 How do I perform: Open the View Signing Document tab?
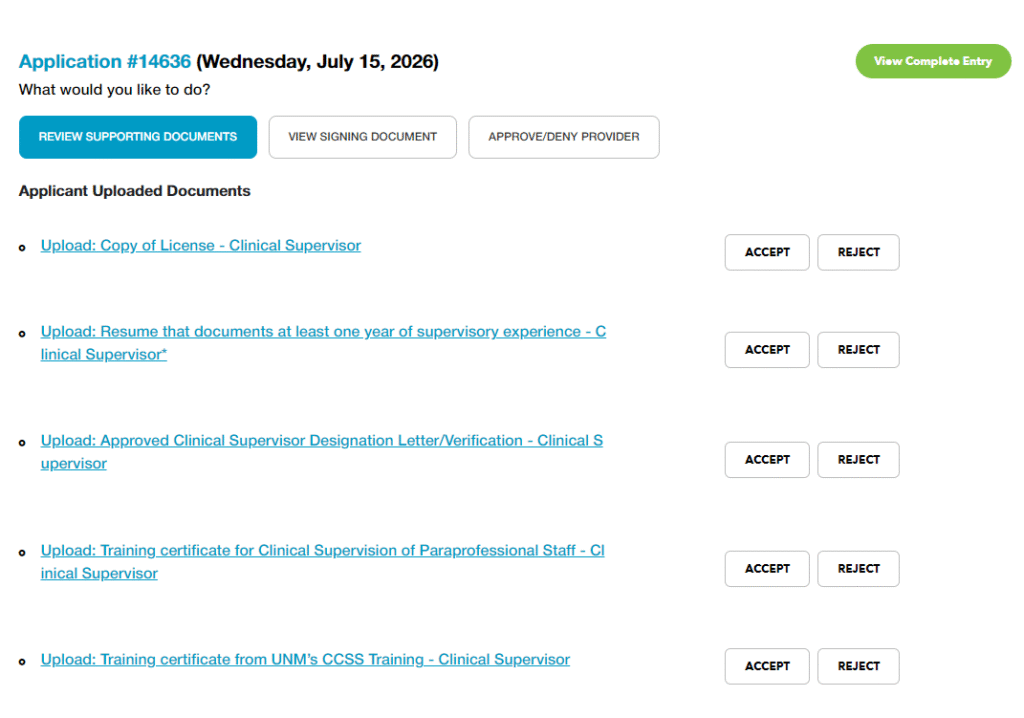tap(362, 137)
